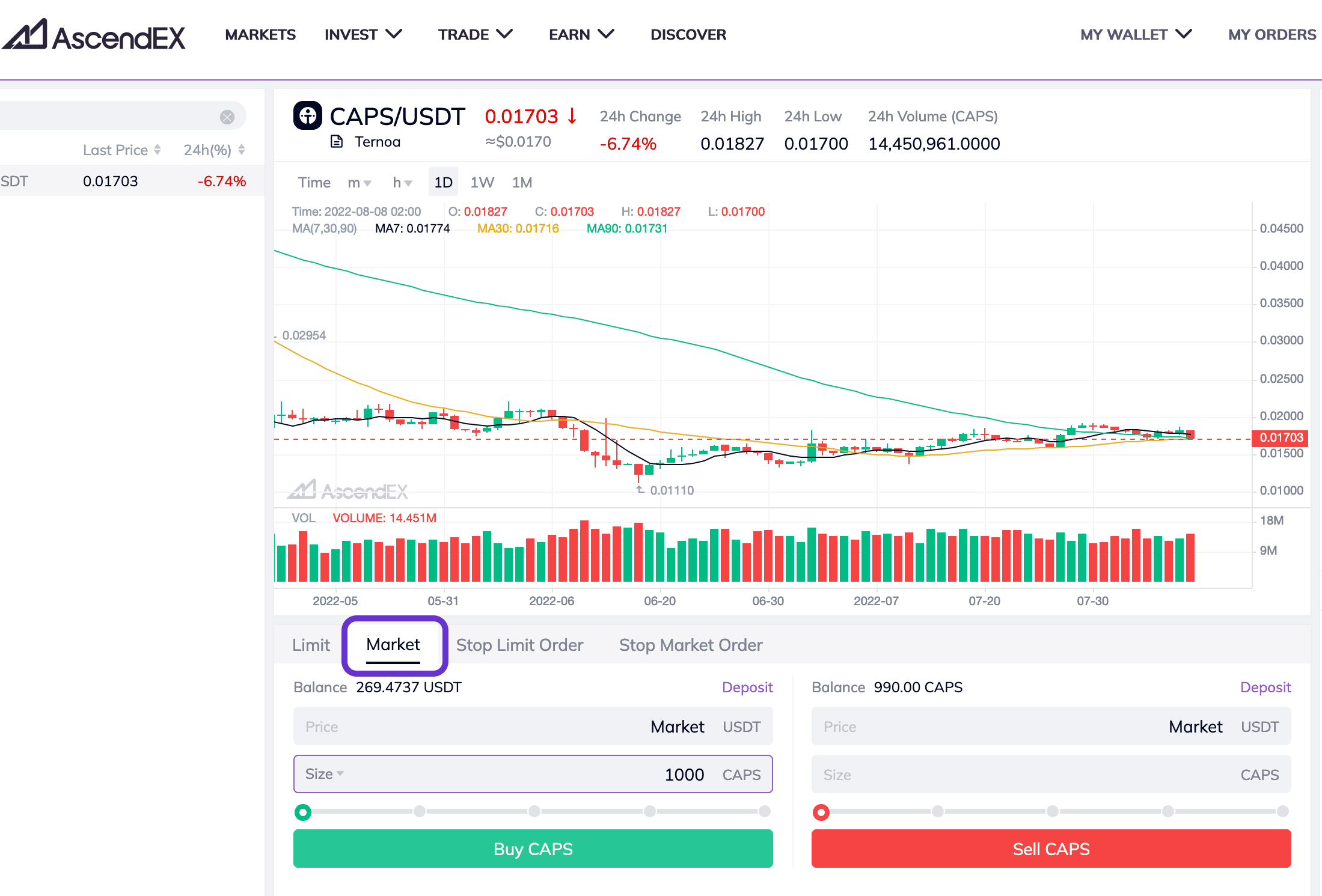
Task: Click the AscendEX logo
Action: [x=94, y=35]
